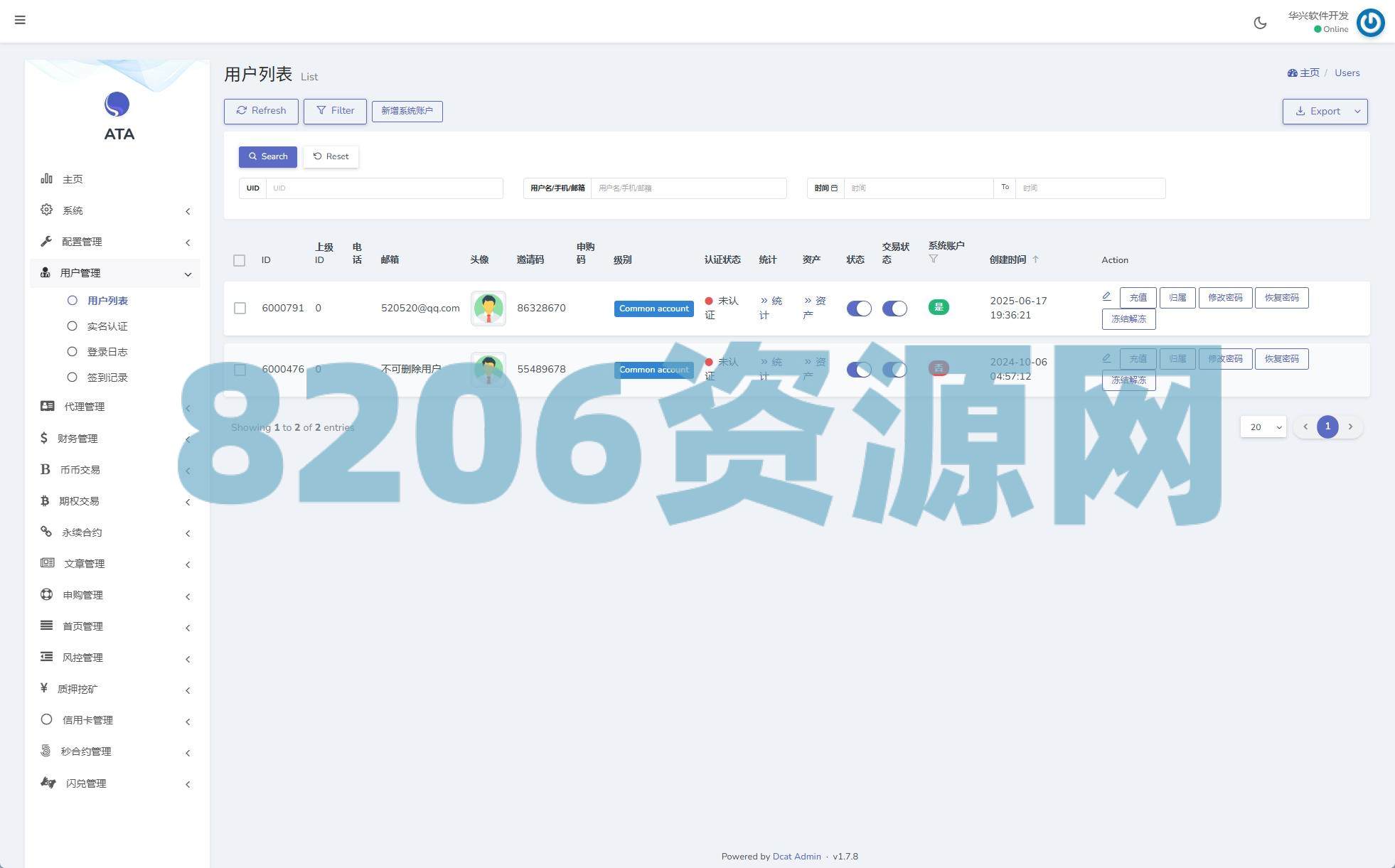Image resolution: width=1395 pixels, height=868 pixels.
Task: Check the select-all header checkbox
Action: click(240, 260)
